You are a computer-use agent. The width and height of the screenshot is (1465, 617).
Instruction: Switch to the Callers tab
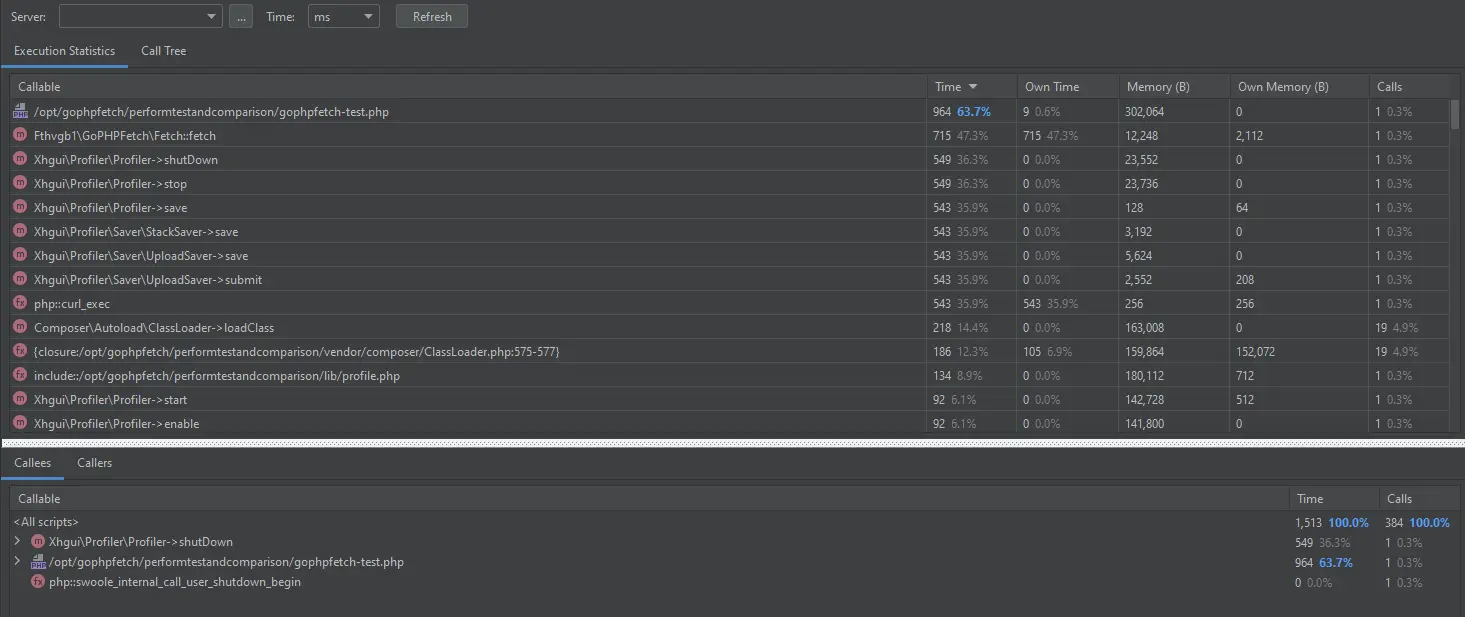(x=94, y=463)
